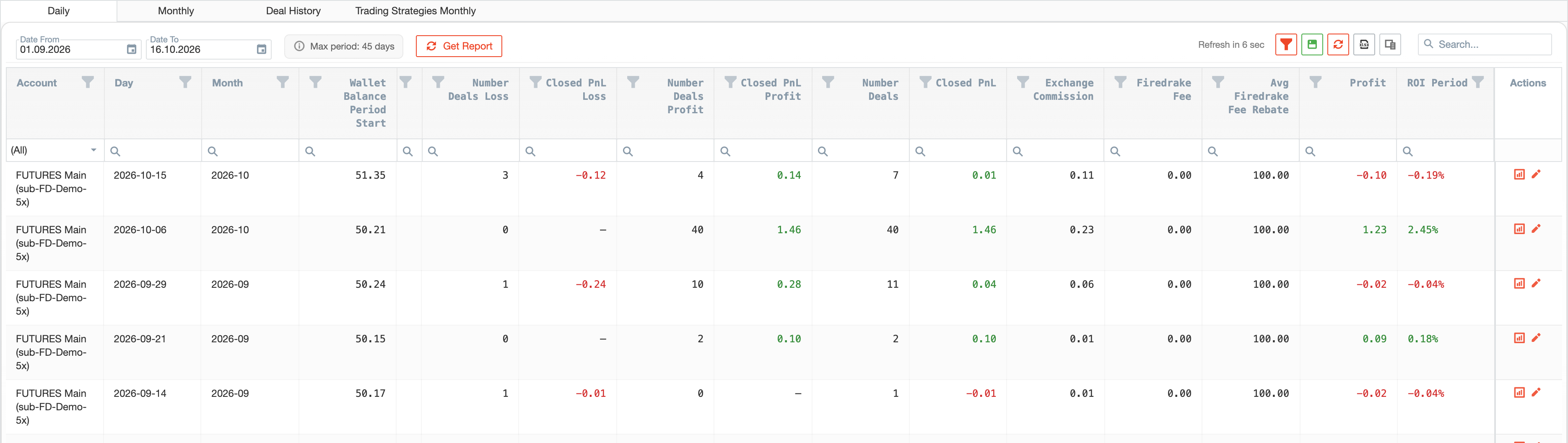Image resolution: width=1568 pixels, height=443 pixels.
Task: Open filter funnel on Firedrake Fee column
Action: pyautogui.click(x=1121, y=82)
